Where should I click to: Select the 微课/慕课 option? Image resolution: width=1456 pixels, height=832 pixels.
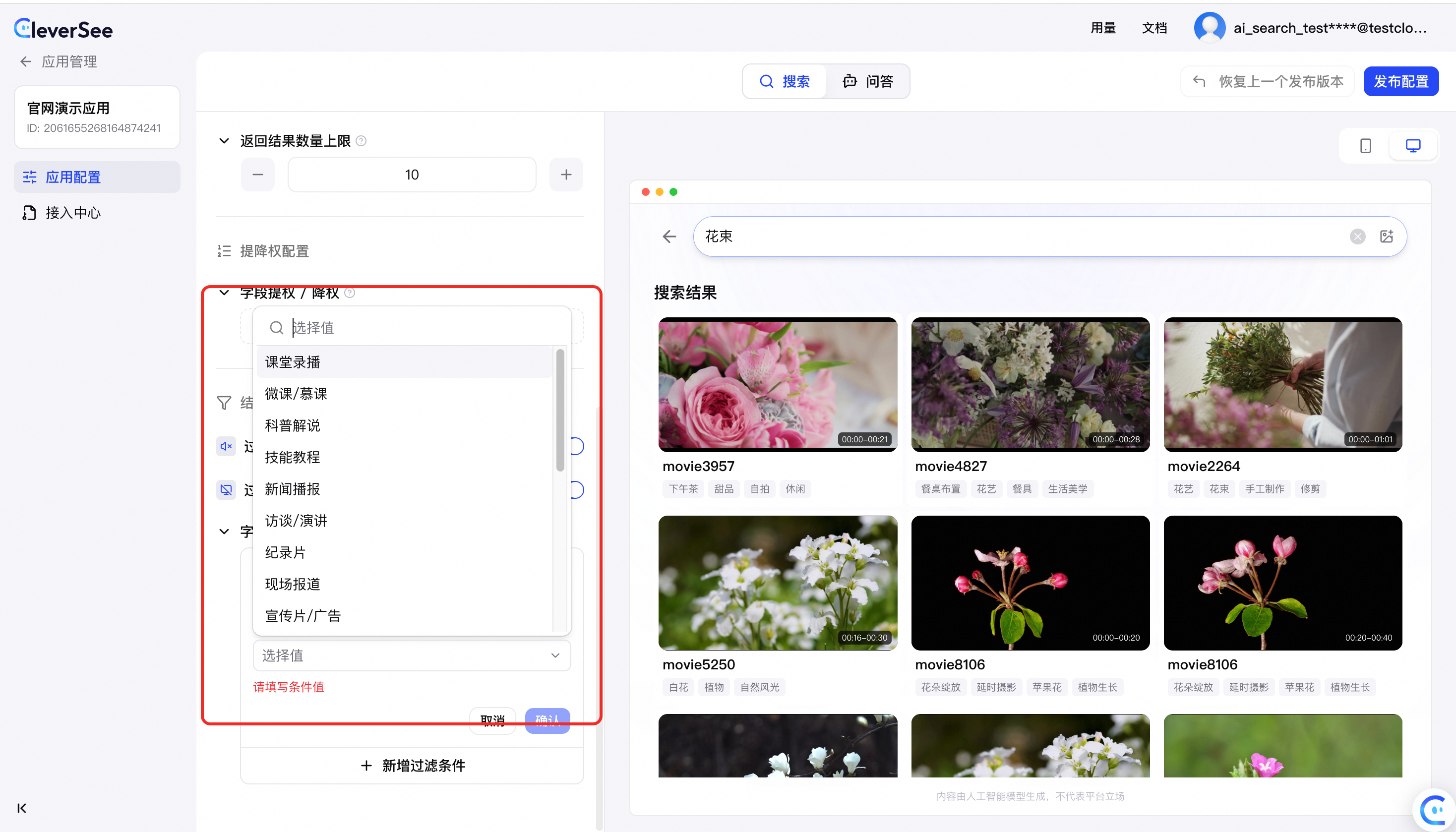[405, 394]
